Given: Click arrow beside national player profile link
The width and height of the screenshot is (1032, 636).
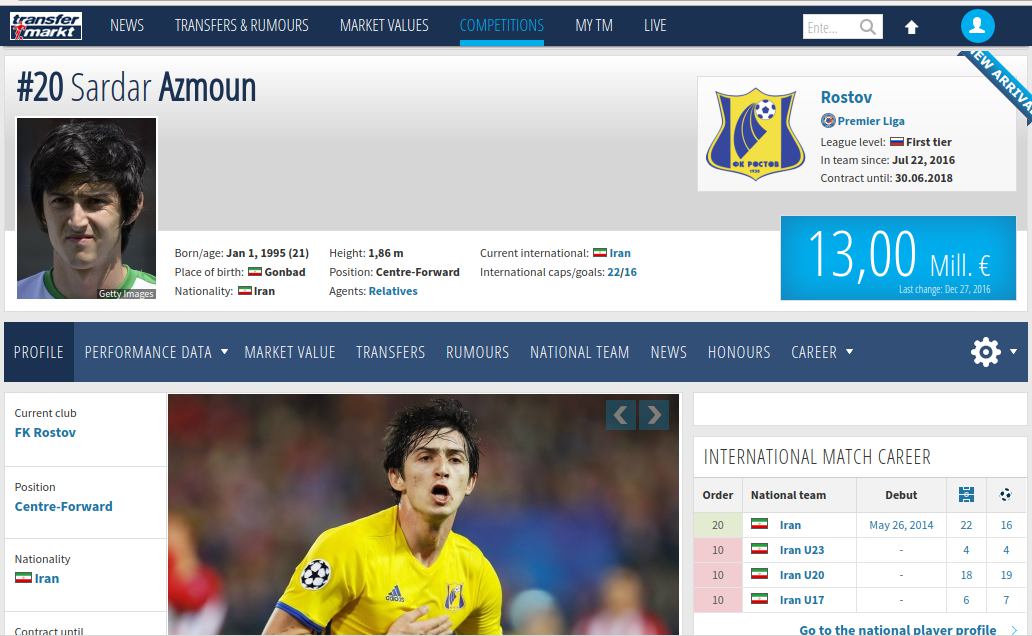Looking at the screenshot, I should click(x=1014, y=630).
